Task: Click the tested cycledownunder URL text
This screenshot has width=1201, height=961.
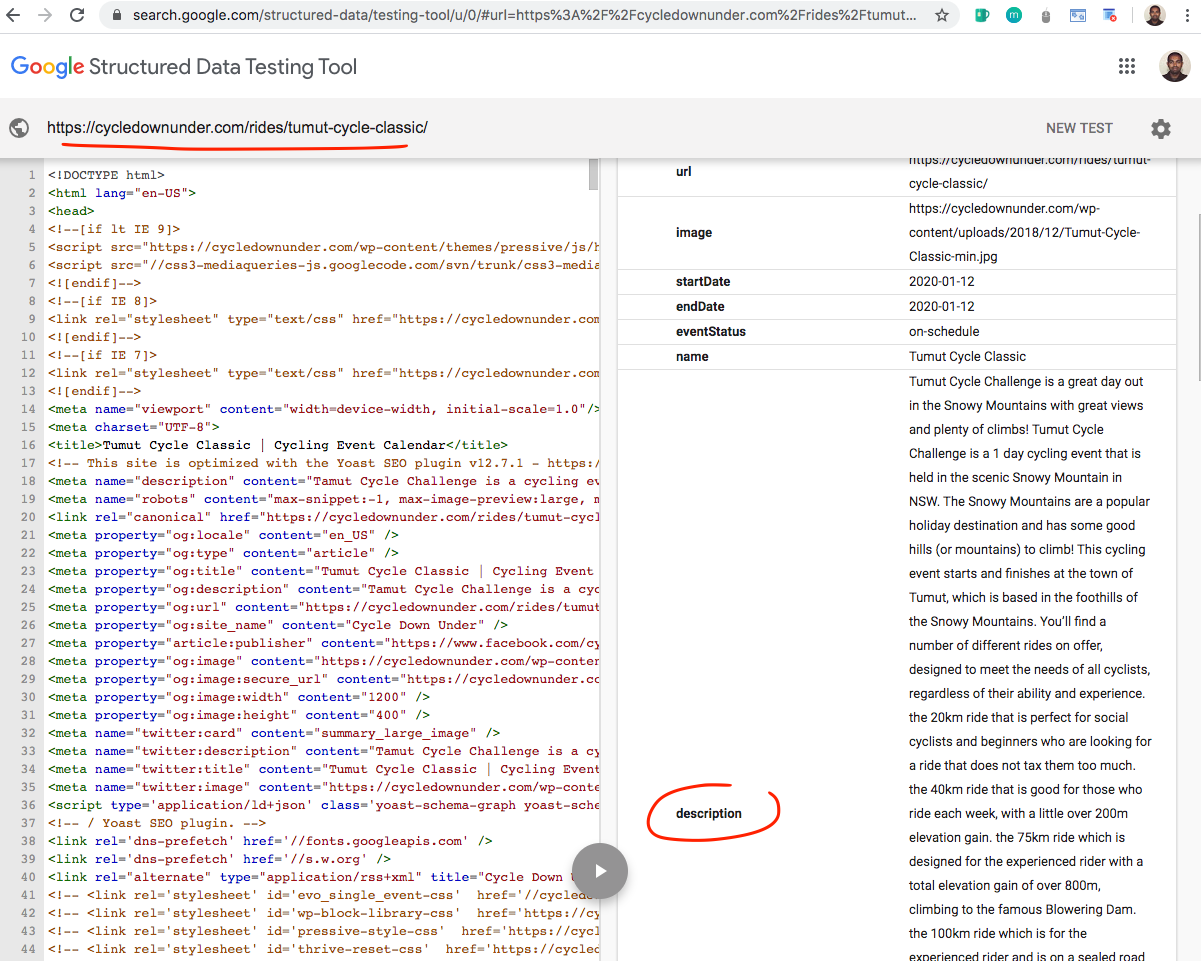Action: pyautogui.click(x=237, y=128)
